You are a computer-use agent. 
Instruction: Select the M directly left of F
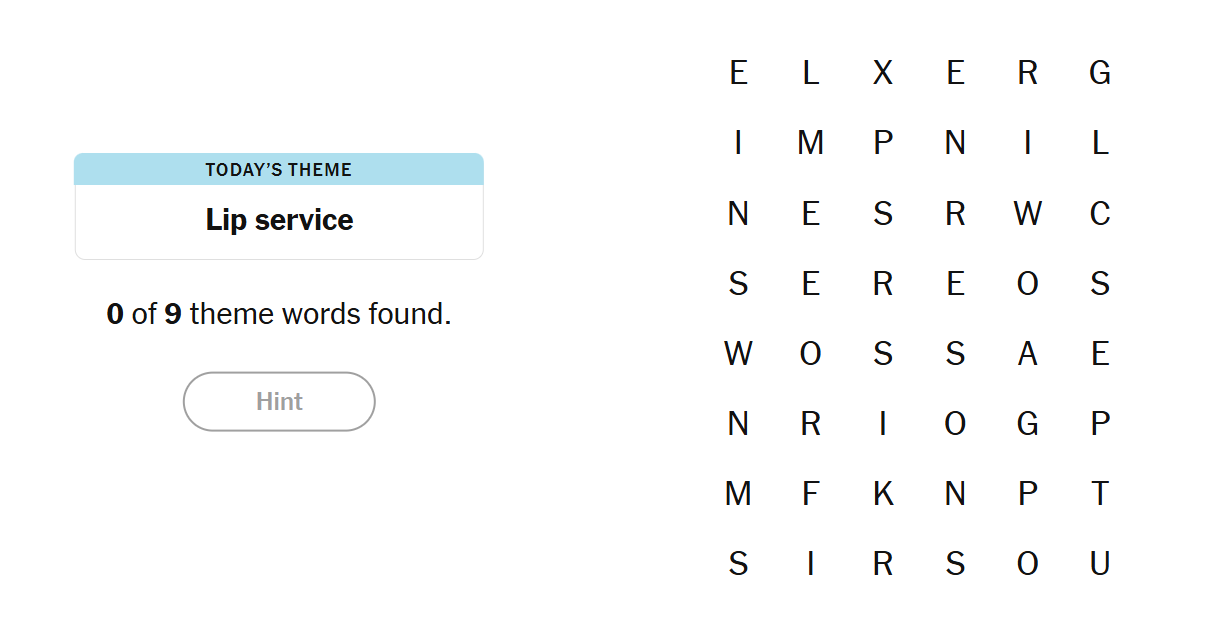tap(738, 494)
